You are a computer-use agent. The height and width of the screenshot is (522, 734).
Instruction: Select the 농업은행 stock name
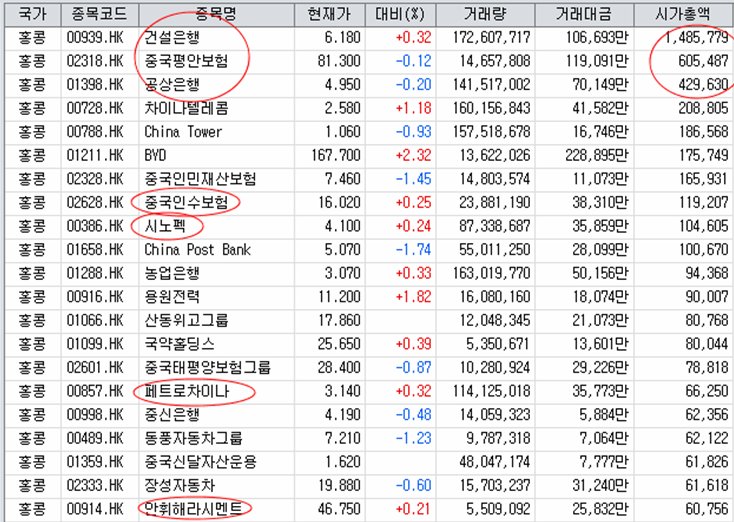tap(172, 273)
